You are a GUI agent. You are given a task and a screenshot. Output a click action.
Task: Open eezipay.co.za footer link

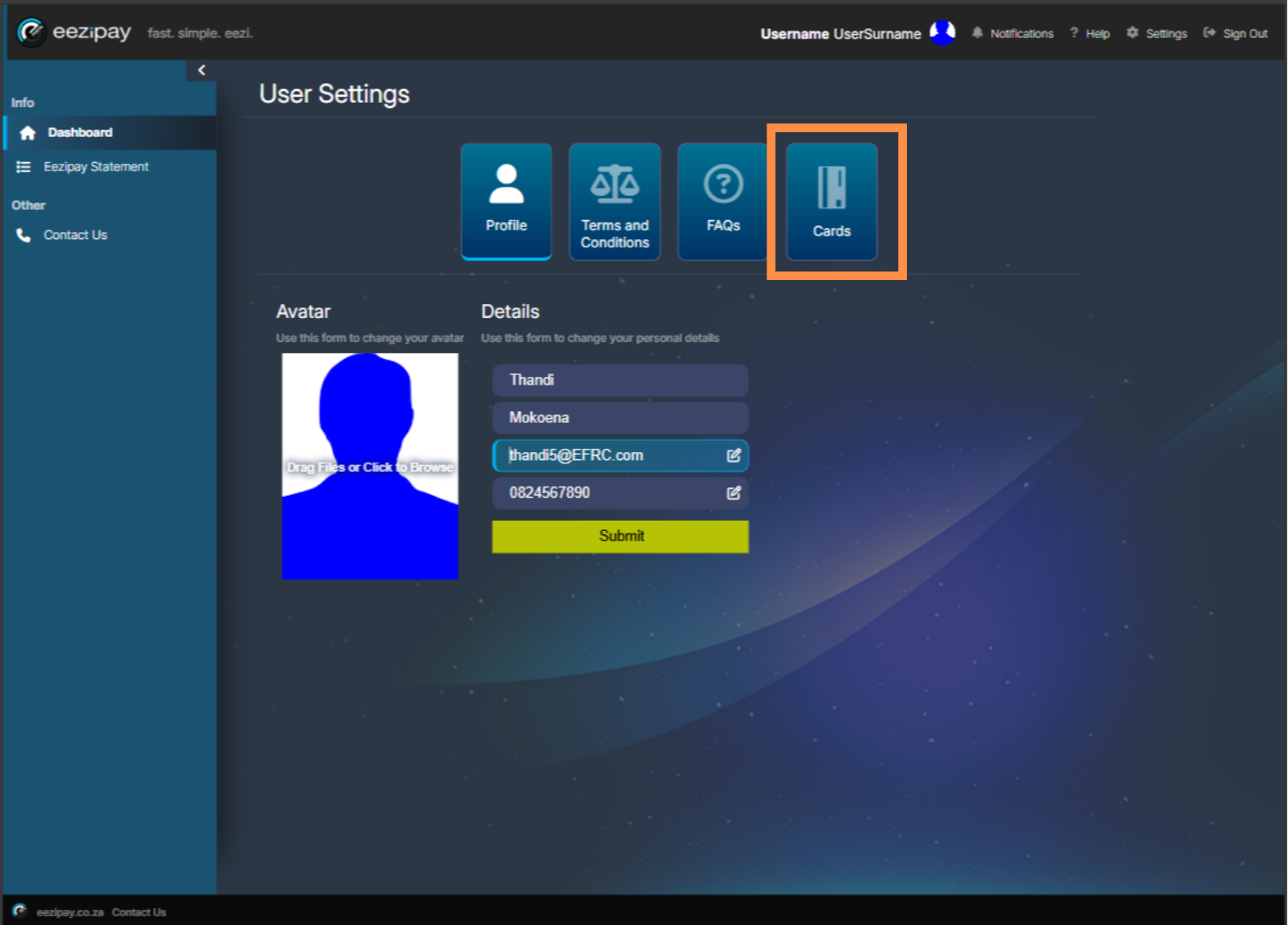click(70, 912)
